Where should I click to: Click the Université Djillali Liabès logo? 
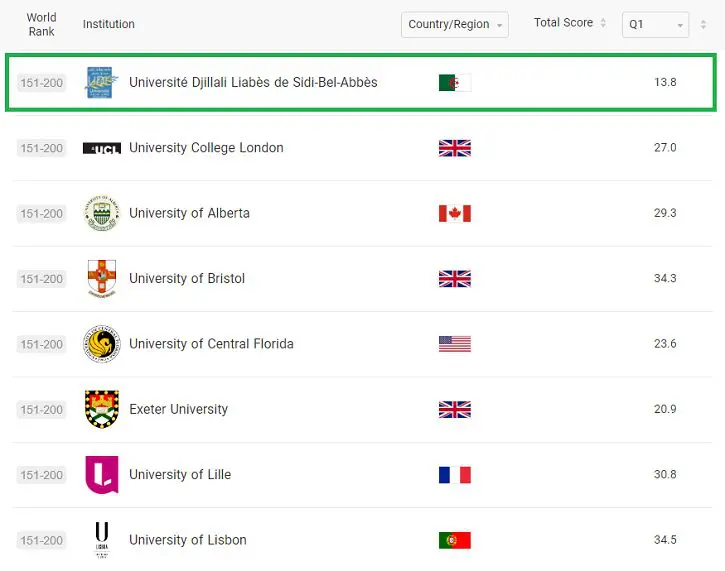click(102, 82)
